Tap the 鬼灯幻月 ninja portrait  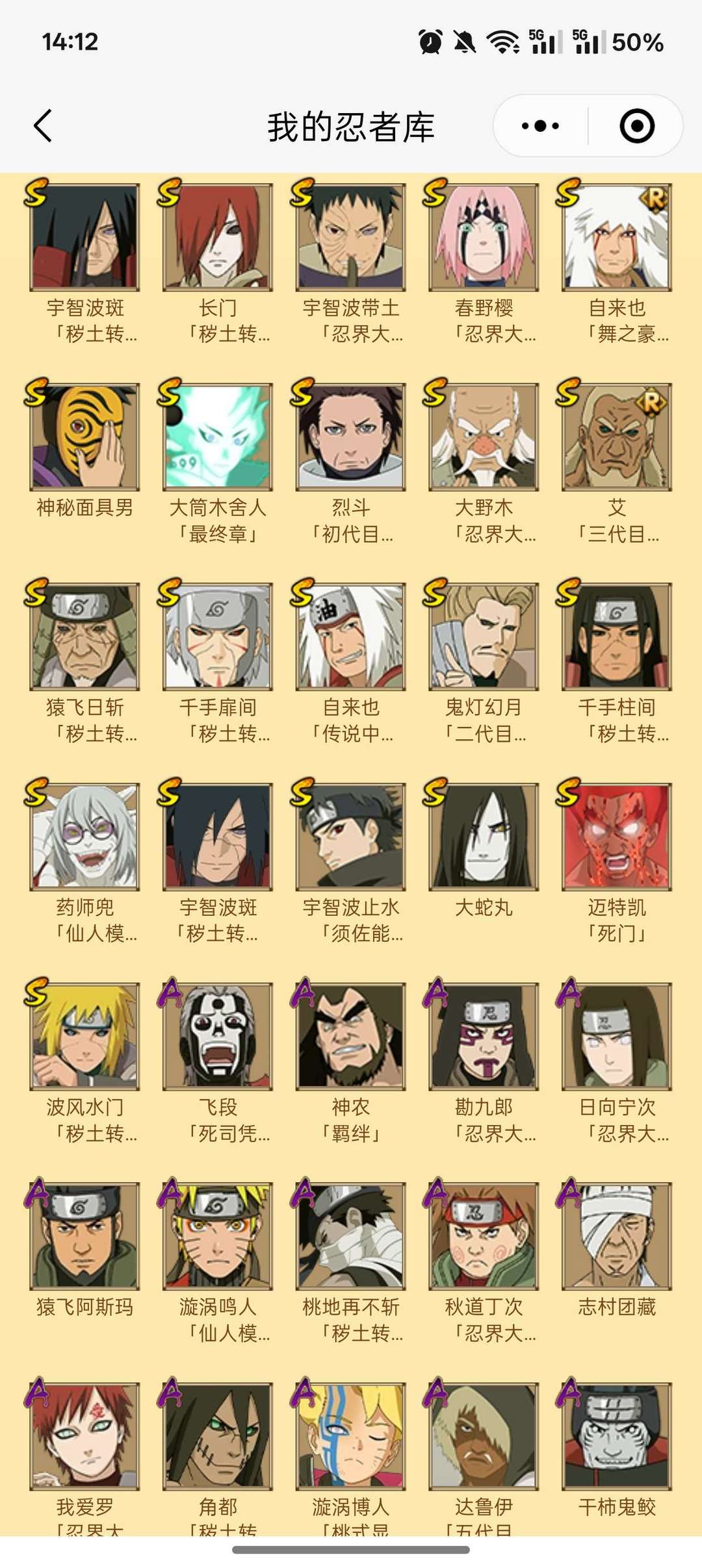pos(484,637)
